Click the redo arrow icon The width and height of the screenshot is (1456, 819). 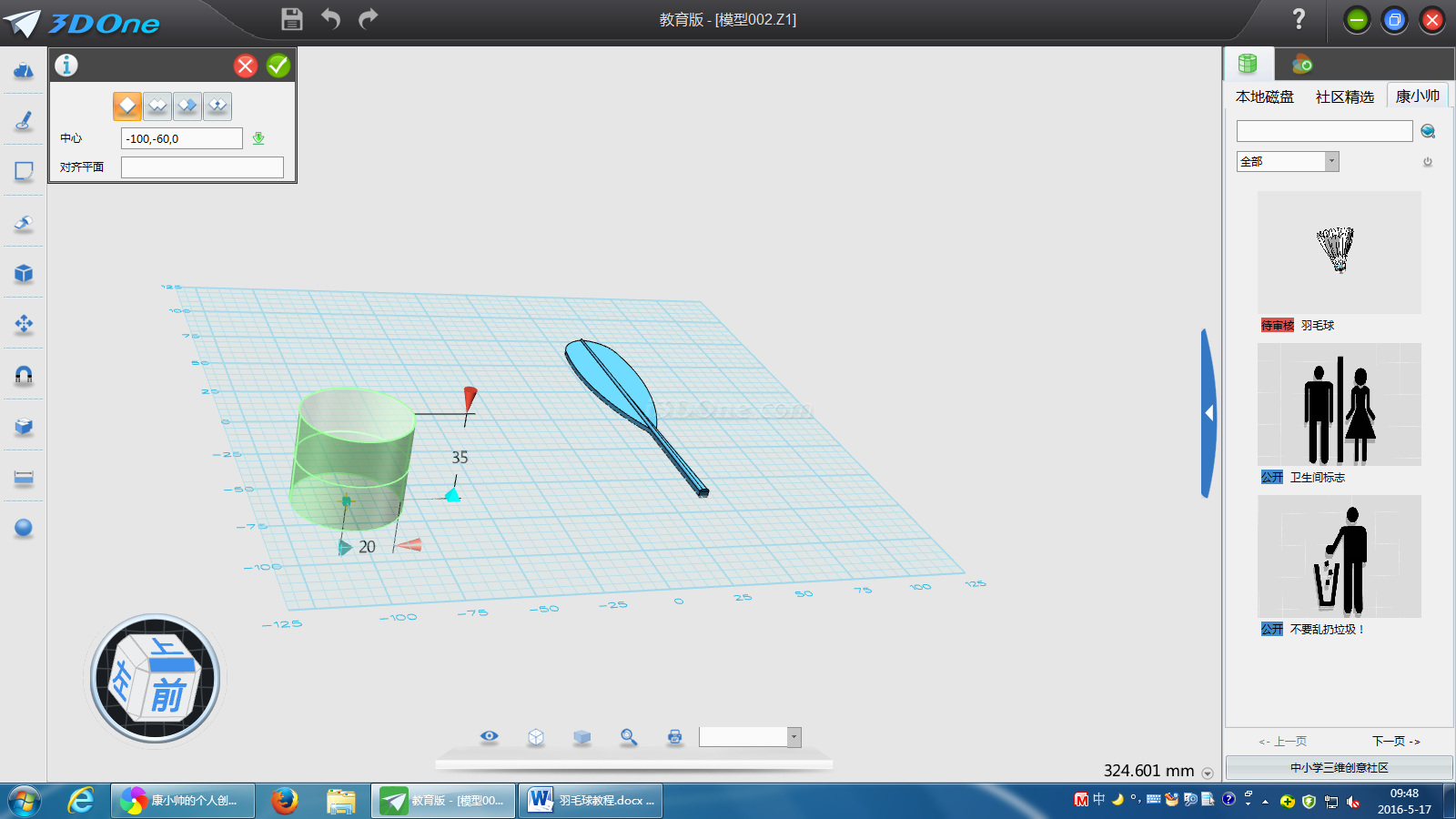pyautogui.click(x=368, y=19)
